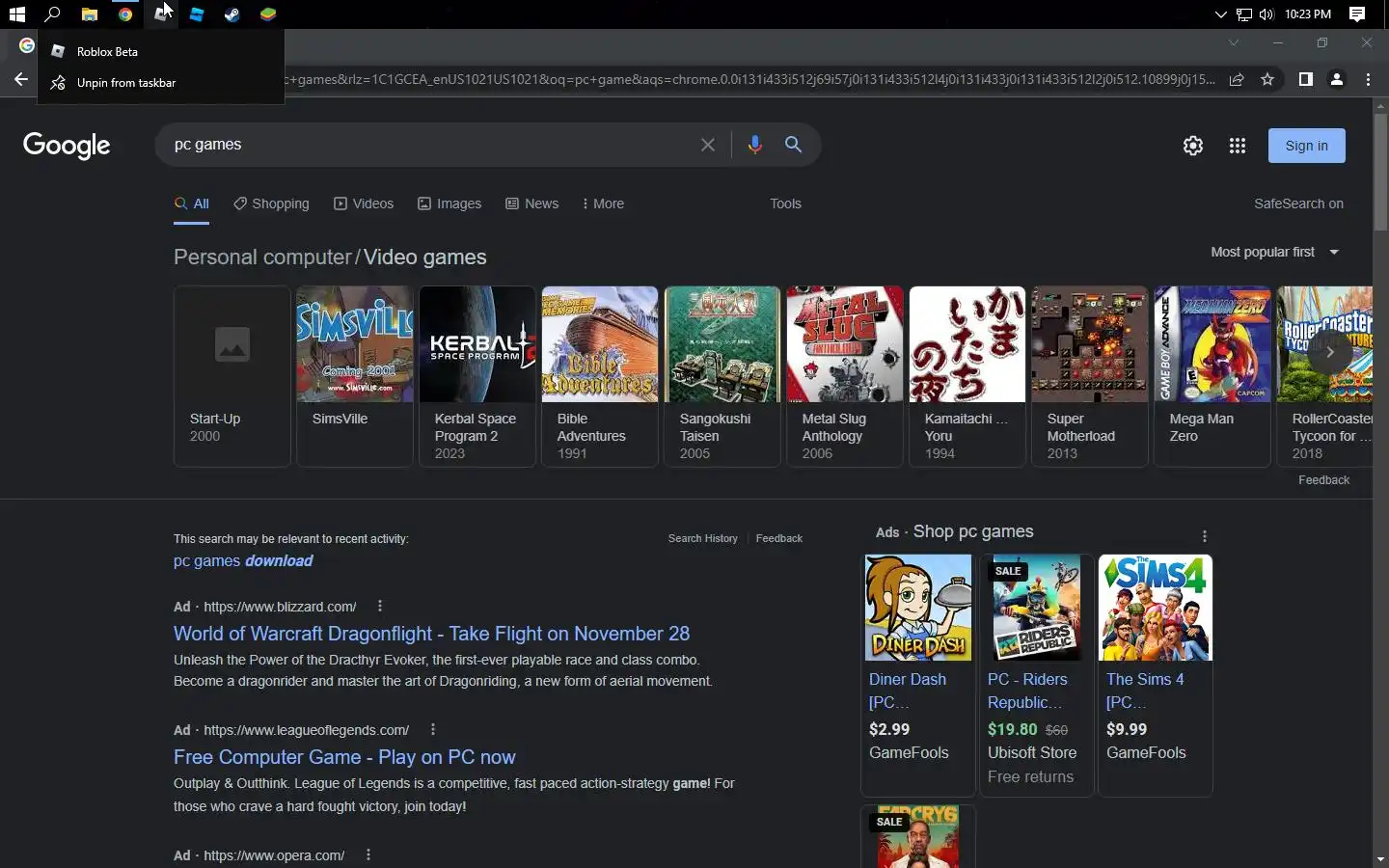Advance the games carousel with the next arrow
This screenshot has width=1389, height=868.
1329,352
